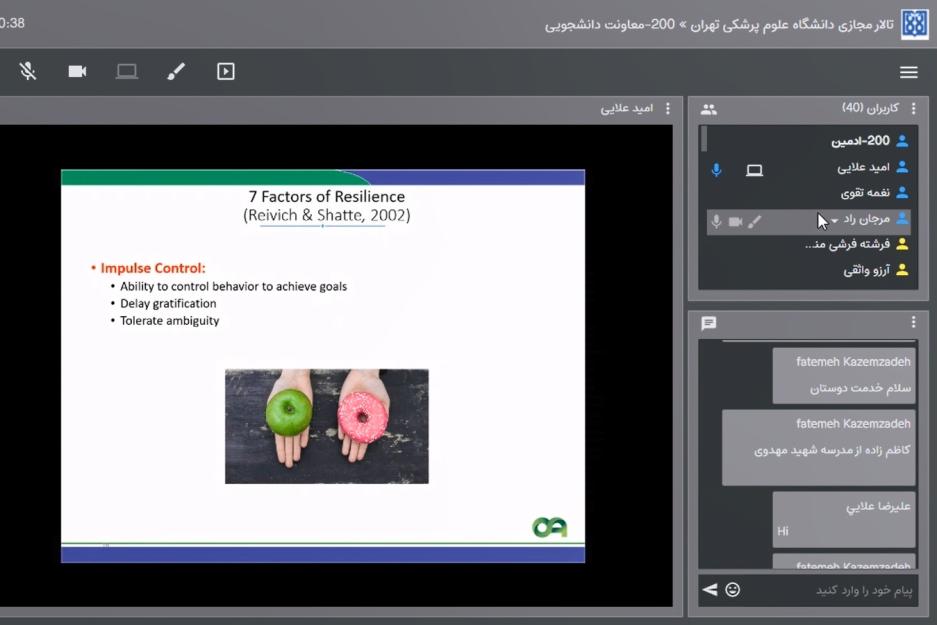Click the chat bubble icon in chat header
This screenshot has width=937, height=625.
(x=709, y=323)
